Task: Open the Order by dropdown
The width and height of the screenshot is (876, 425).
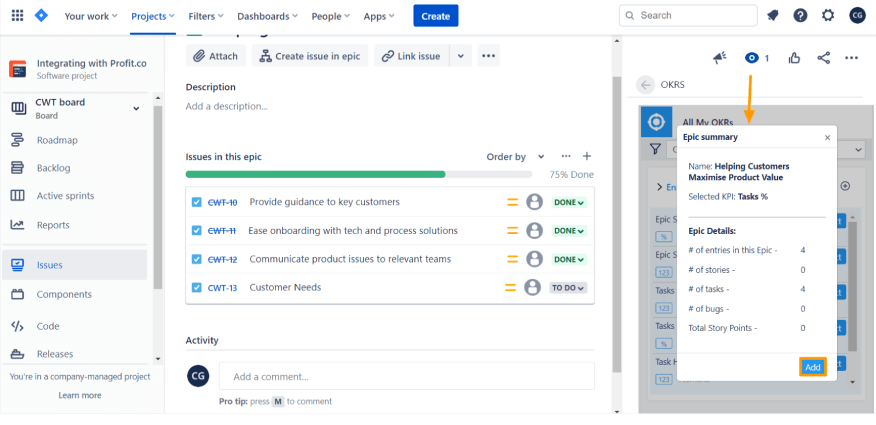Action: [515, 157]
